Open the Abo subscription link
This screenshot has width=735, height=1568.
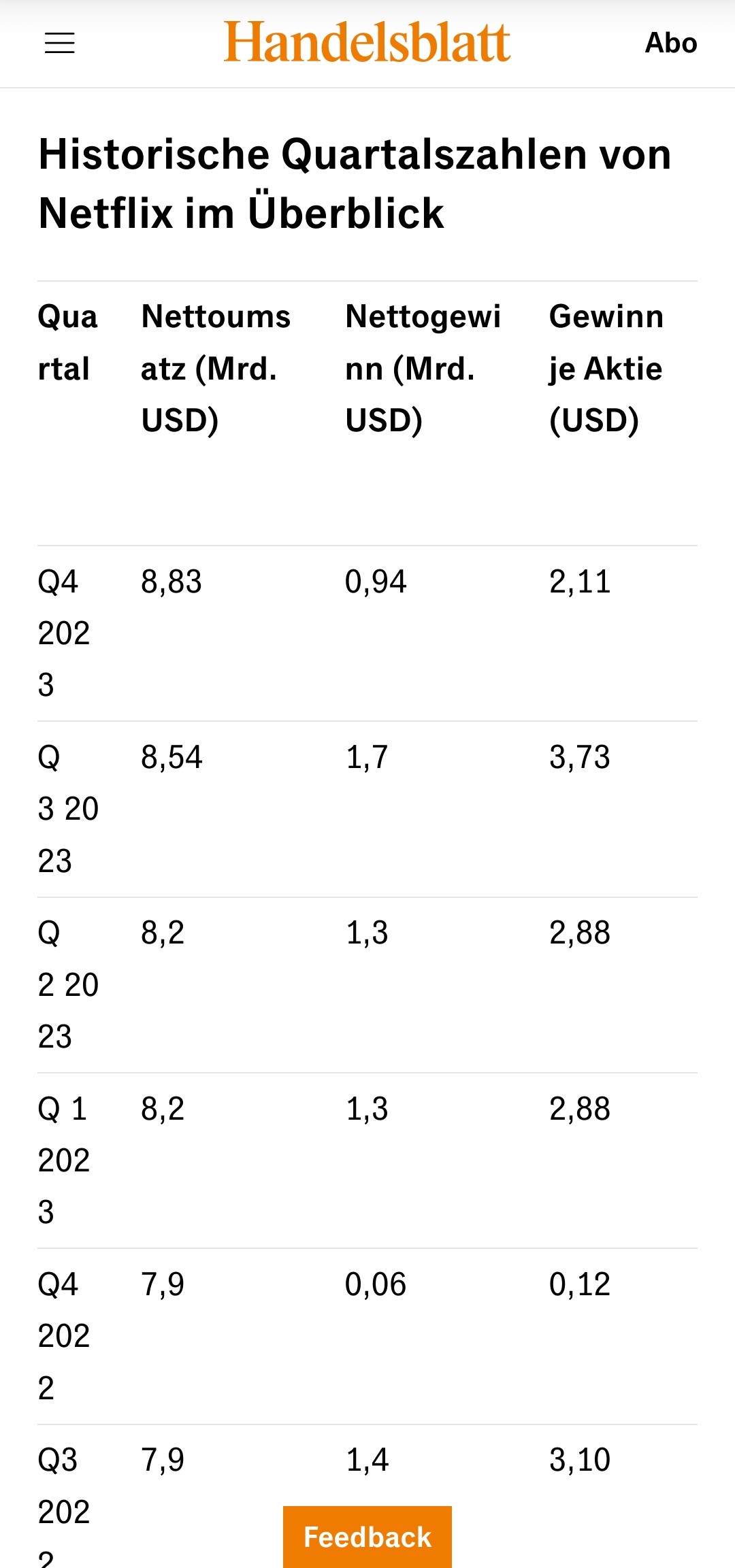coord(671,43)
